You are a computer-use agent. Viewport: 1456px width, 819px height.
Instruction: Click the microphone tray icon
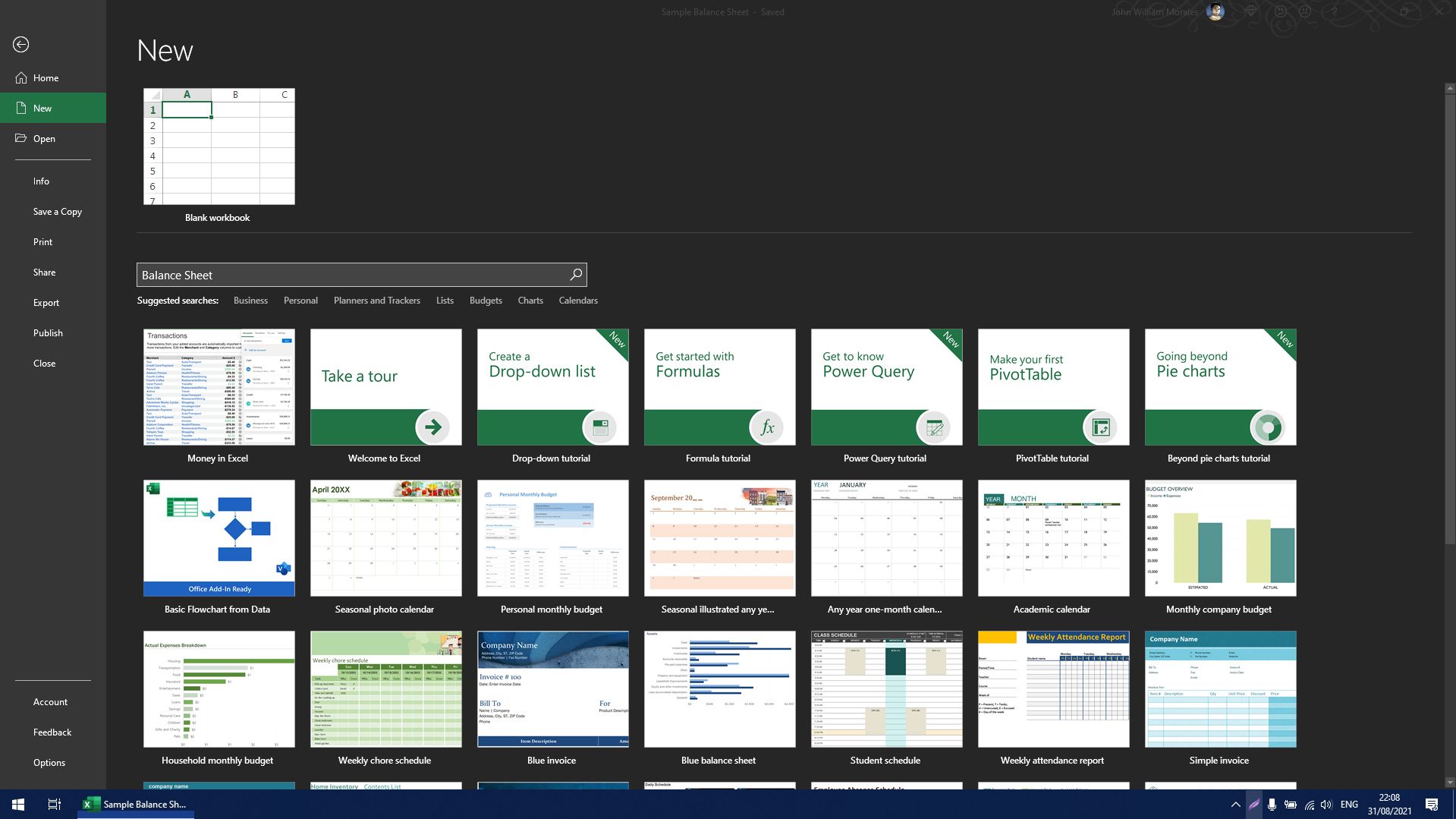pos(1272,804)
